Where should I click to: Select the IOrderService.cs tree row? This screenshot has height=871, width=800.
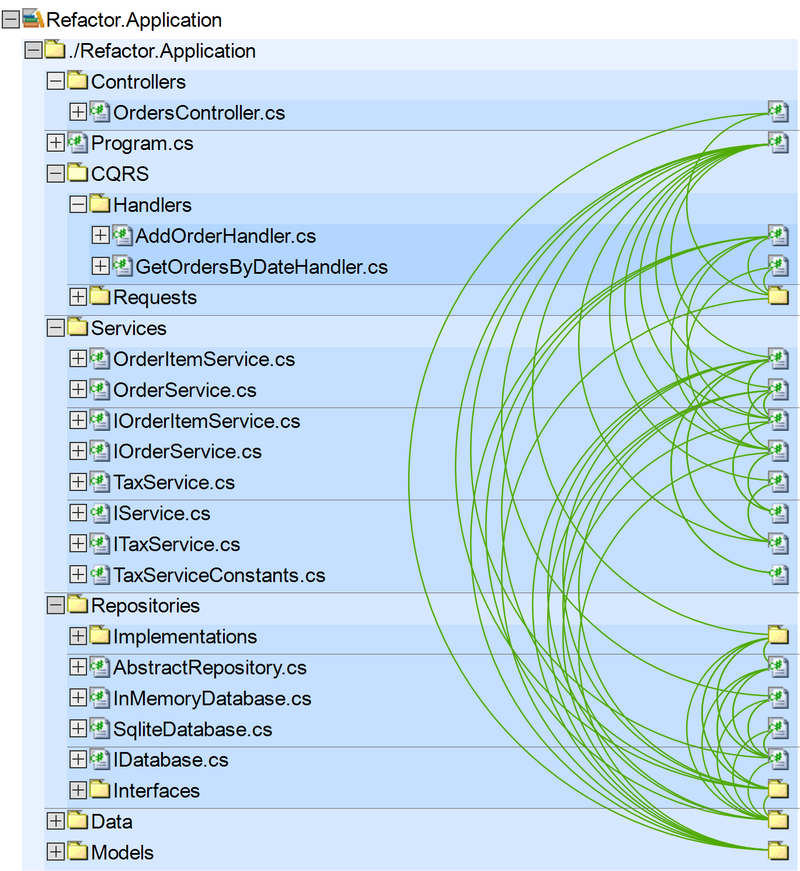click(x=432, y=452)
